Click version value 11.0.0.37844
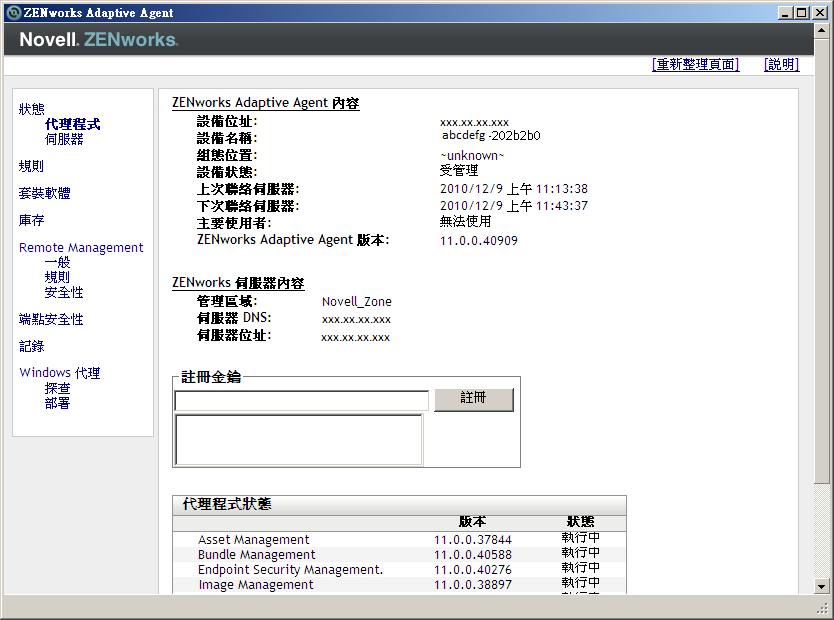834x620 pixels. tap(473, 540)
